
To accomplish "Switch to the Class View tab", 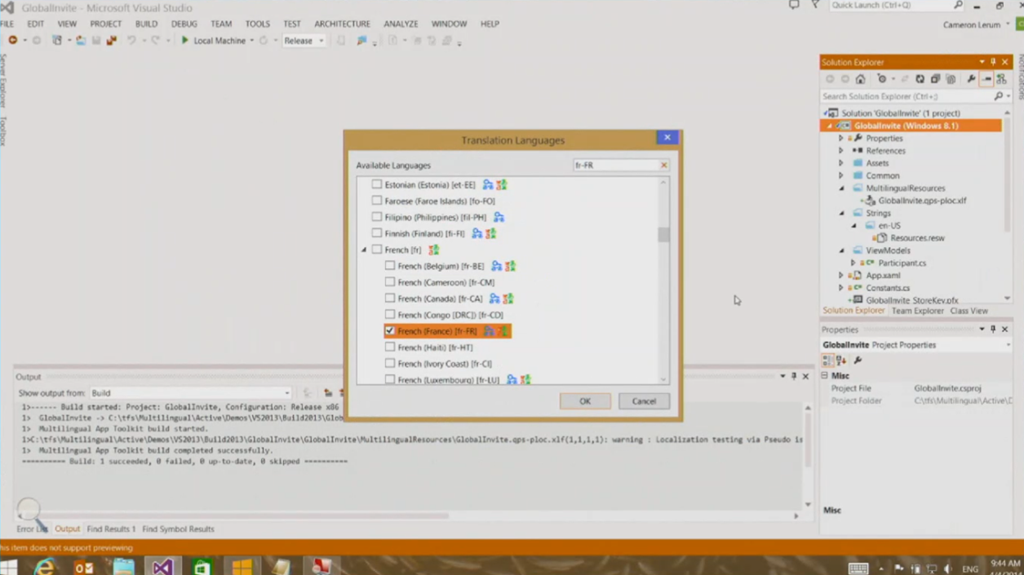I will [969, 311].
